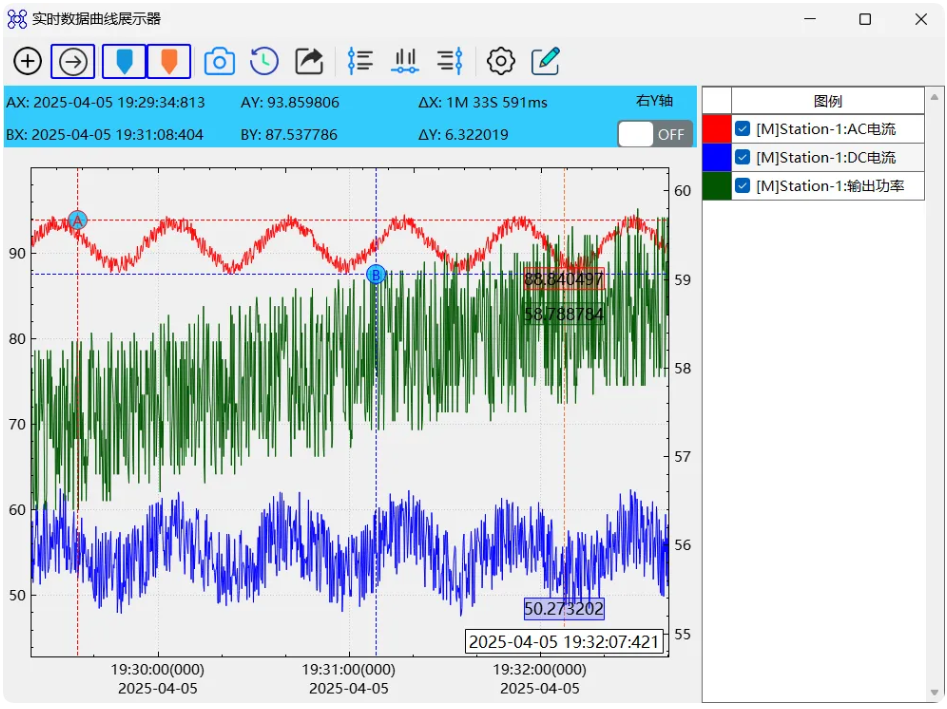Click the list with left slider icon
This screenshot has height=709, width=947.
(360, 61)
